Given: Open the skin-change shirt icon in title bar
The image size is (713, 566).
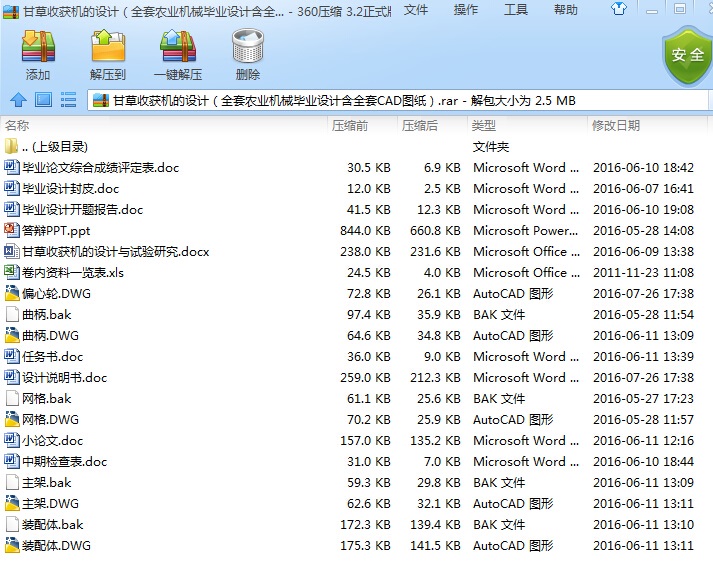Looking at the screenshot, I should pyautogui.click(x=618, y=8).
